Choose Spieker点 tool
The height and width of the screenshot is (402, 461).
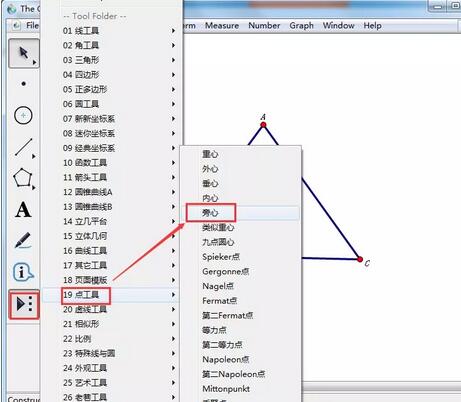click(240, 257)
